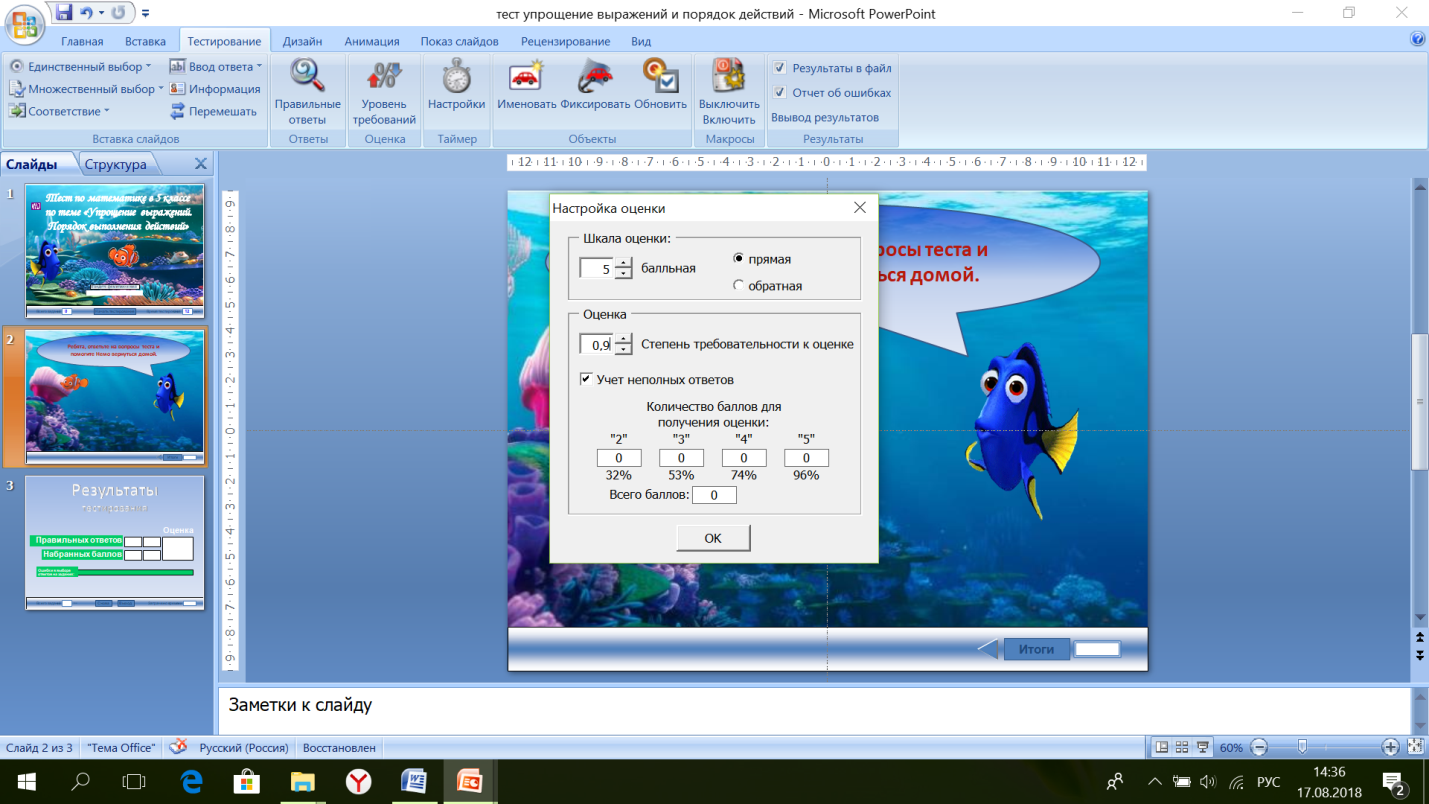Open Ввод ответа dropdown
The image size is (1429, 804).
(216, 67)
